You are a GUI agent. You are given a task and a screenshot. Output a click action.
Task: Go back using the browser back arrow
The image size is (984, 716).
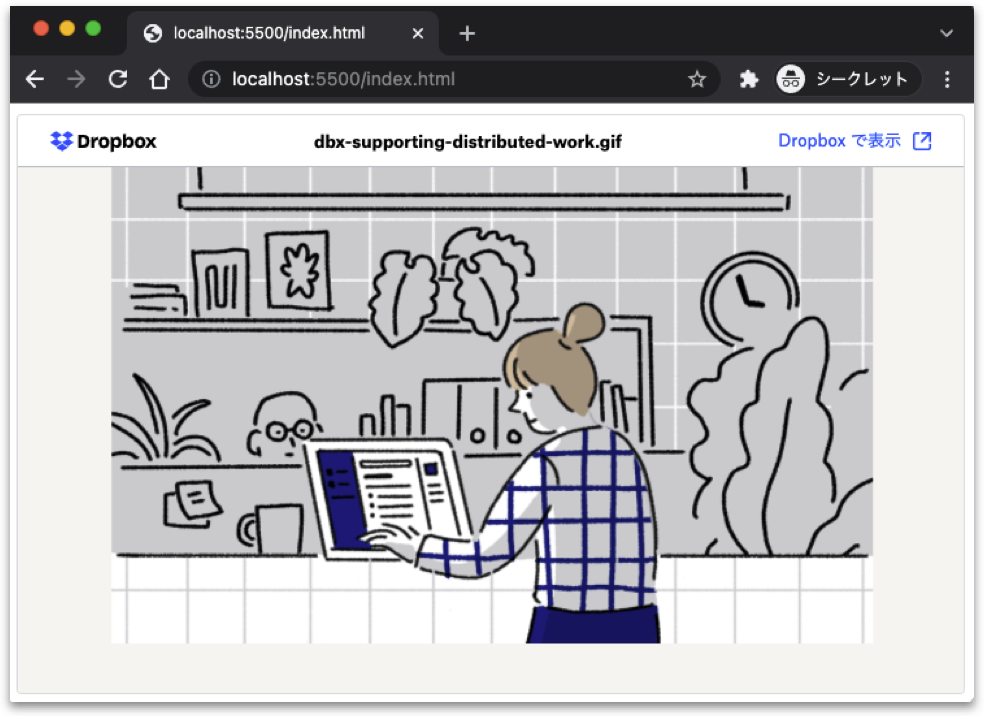pyautogui.click(x=35, y=79)
